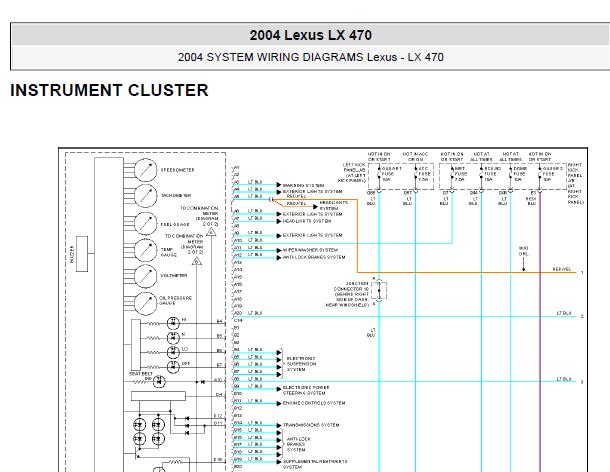Click the HI indicator lamp symbol
610x472 pixels.
pyautogui.click(x=173, y=323)
